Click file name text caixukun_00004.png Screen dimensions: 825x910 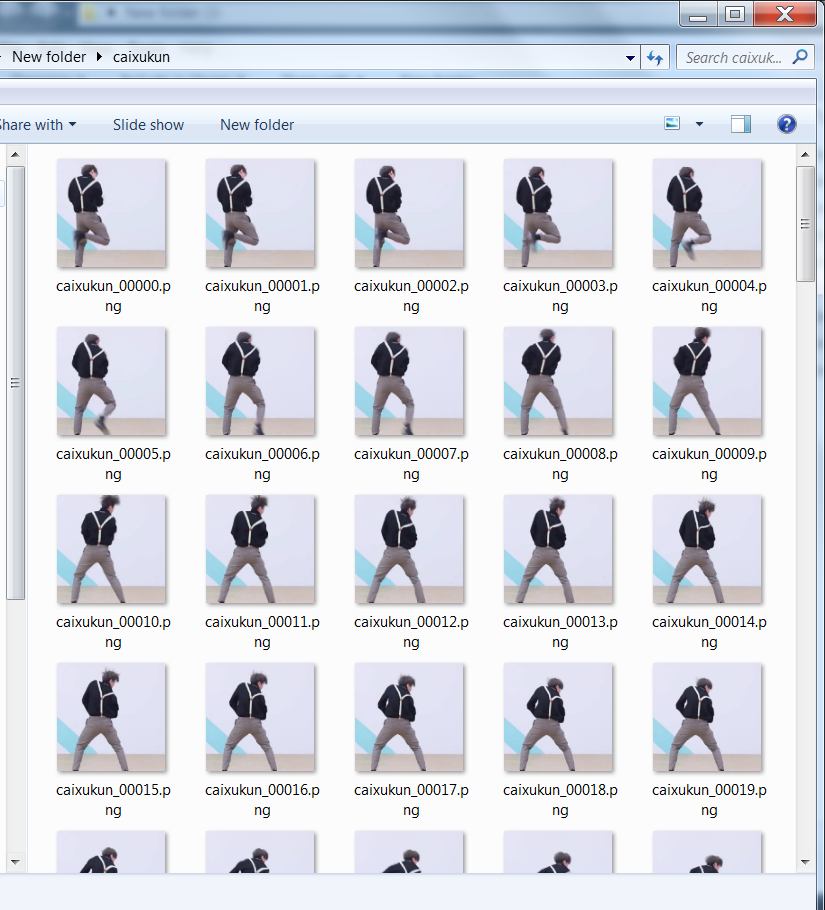pyautogui.click(x=709, y=296)
